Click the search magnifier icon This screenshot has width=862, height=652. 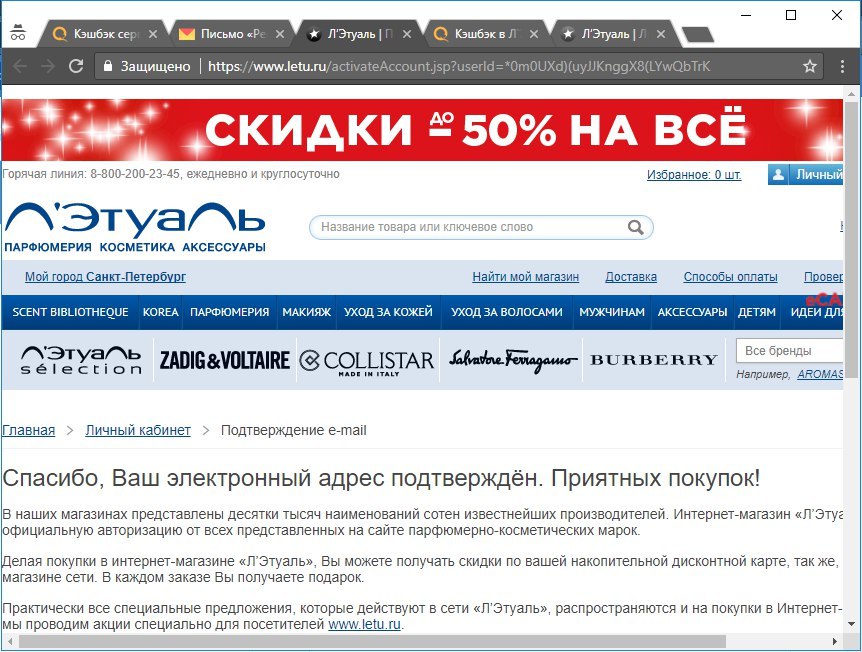636,227
